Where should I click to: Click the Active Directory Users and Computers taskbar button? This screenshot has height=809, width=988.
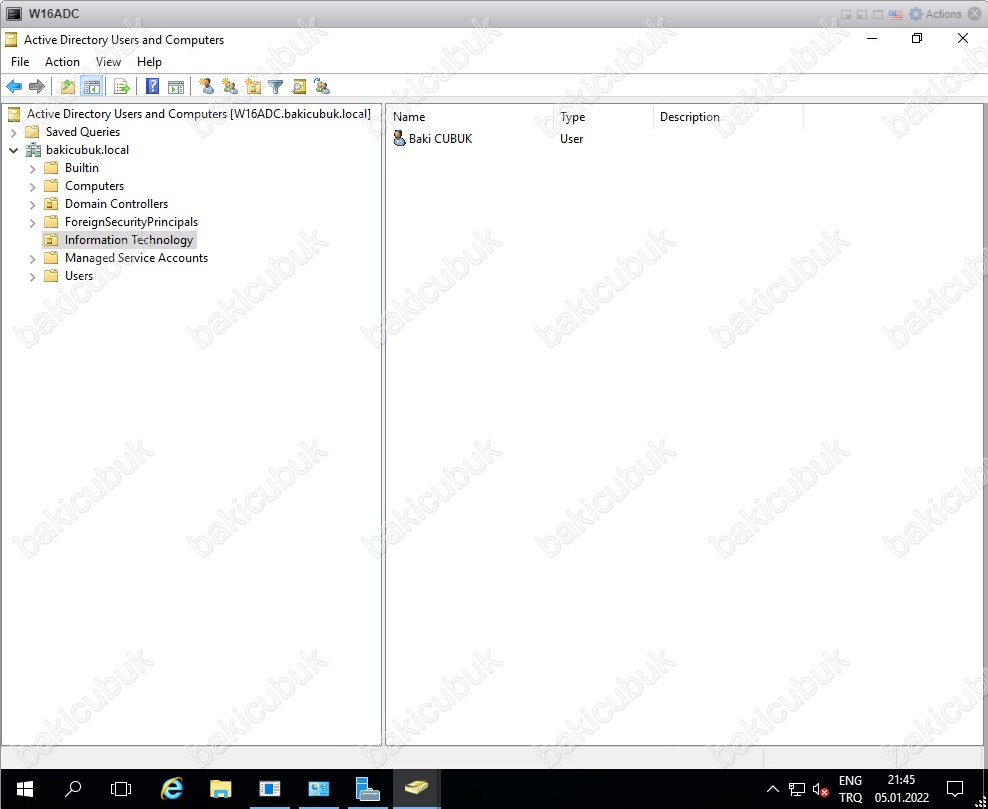416,788
